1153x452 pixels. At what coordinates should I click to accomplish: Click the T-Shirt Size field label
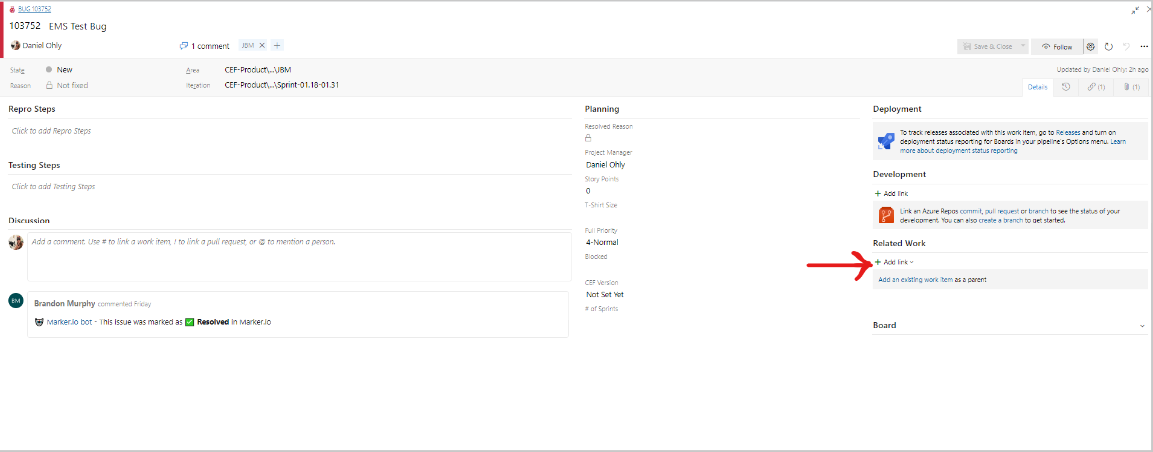tap(601, 205)
